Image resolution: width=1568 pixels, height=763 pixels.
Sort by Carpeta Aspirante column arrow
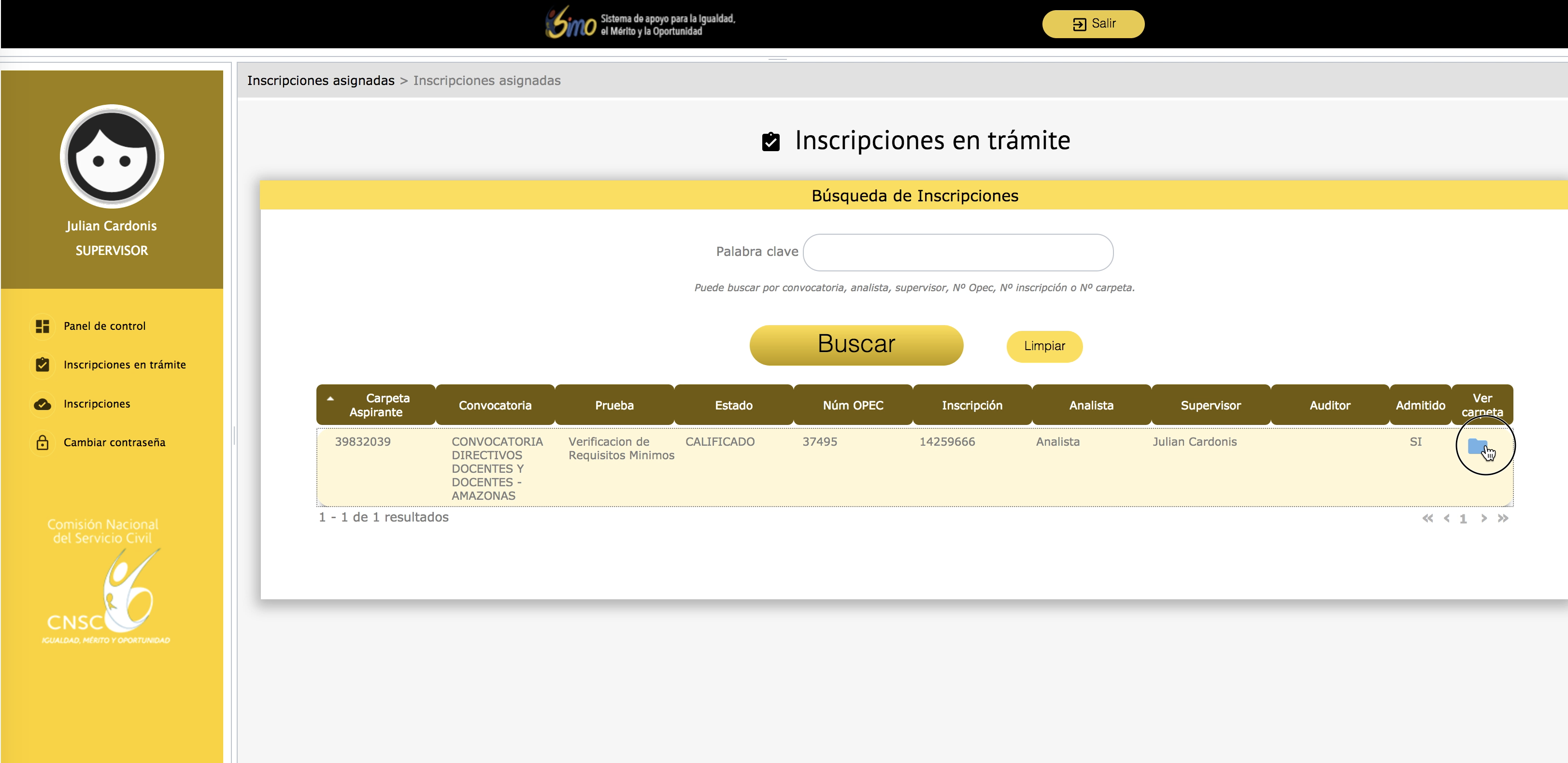point(330,399)
